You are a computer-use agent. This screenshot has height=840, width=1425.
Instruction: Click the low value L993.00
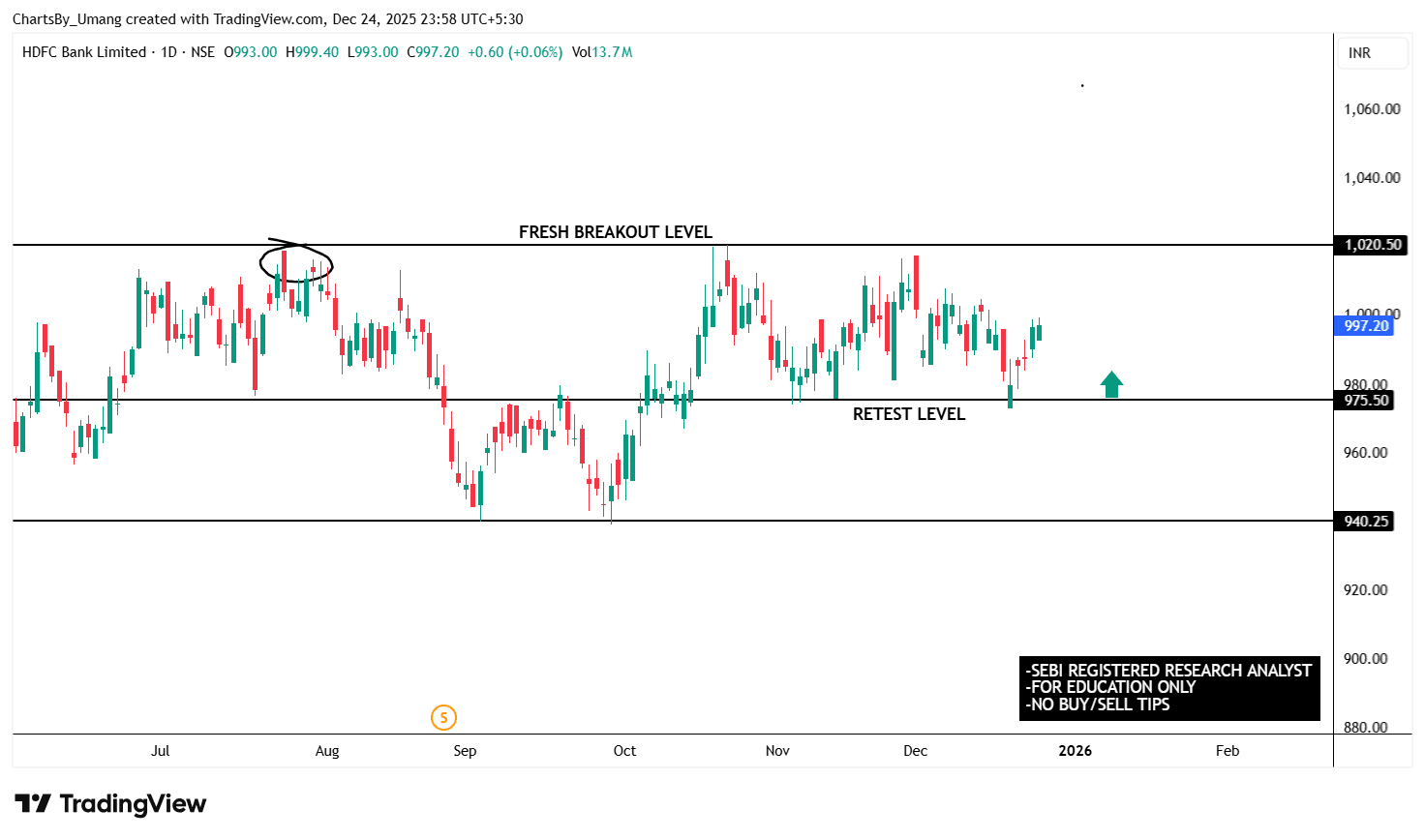coord(373,52)
